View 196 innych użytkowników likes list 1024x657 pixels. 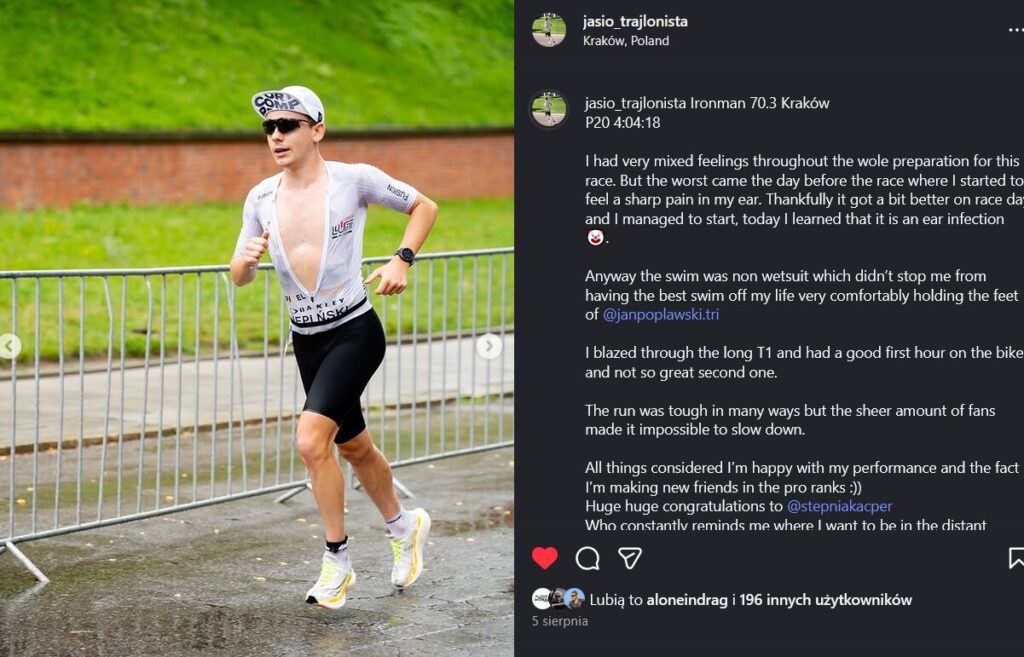825,600
